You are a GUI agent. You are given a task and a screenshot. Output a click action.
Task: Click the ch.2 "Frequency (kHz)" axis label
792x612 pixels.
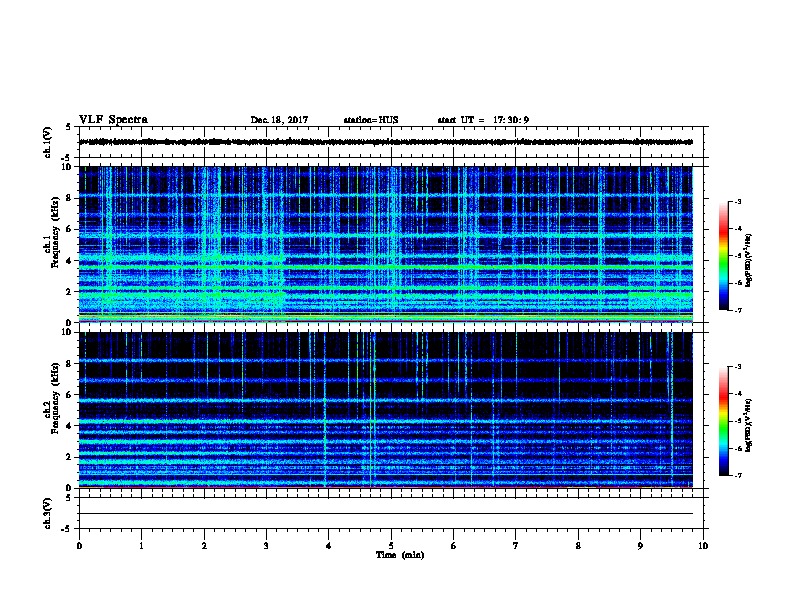(55, 398)
